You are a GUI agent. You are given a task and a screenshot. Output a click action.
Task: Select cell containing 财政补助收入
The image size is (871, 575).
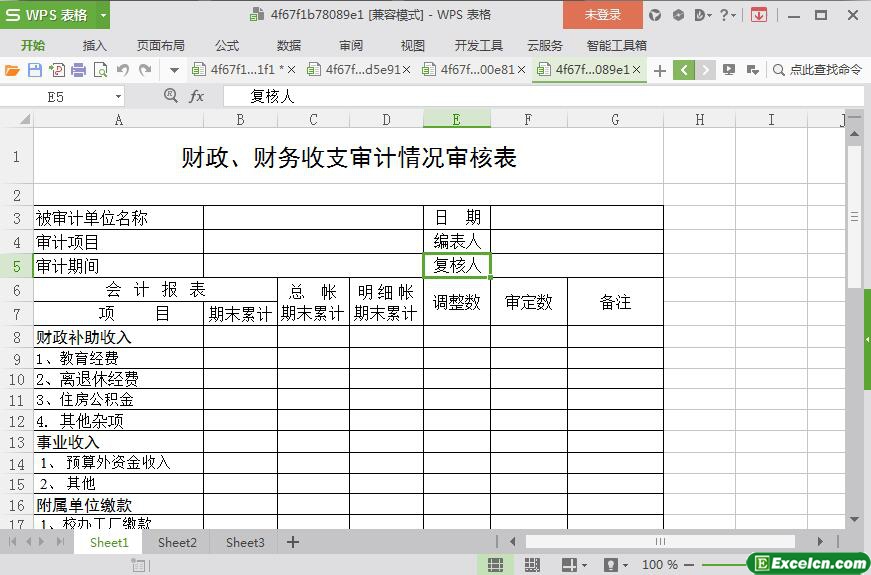coord(118,338)
